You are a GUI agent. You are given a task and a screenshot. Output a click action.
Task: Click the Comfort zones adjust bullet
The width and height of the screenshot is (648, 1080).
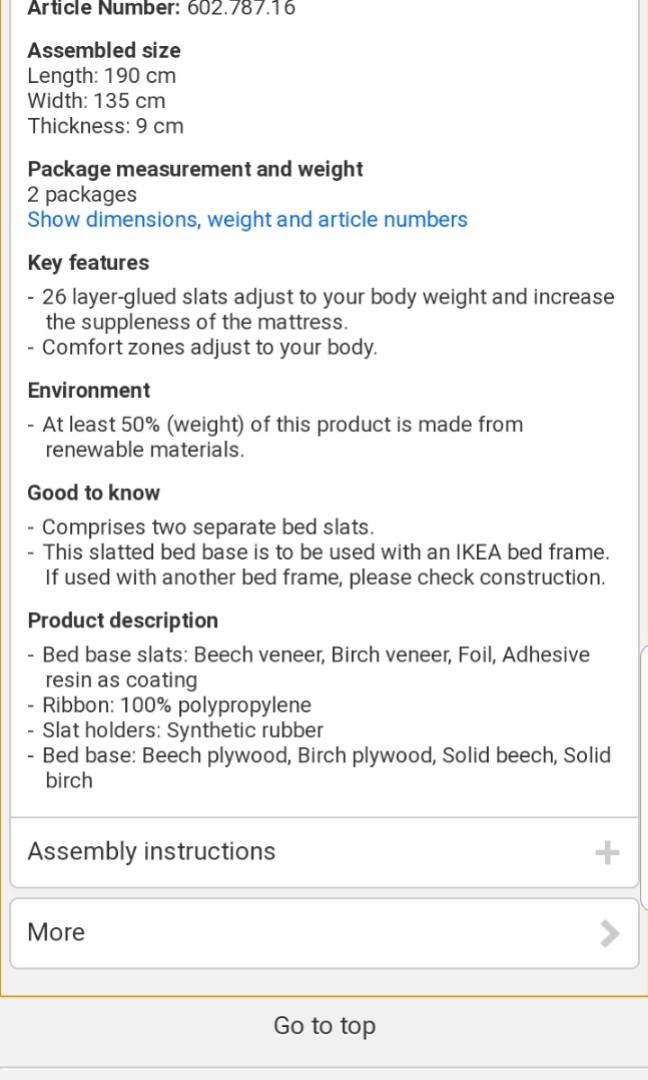click(x=209, y=348)
